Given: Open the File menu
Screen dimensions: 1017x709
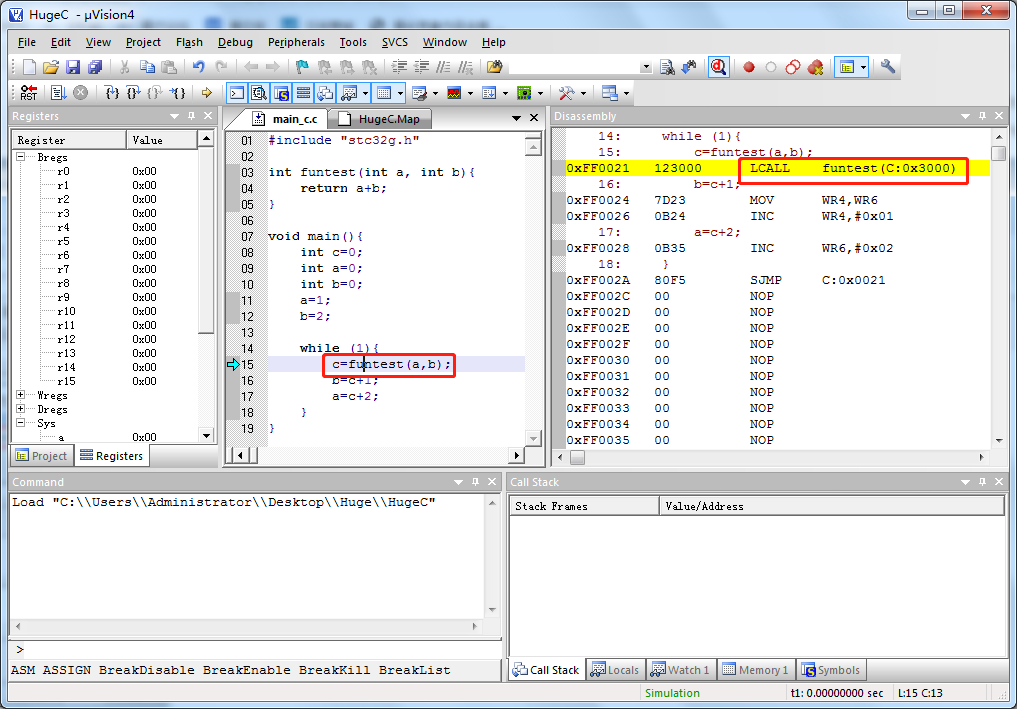Looking at the screenshot, I should (27, 42).
